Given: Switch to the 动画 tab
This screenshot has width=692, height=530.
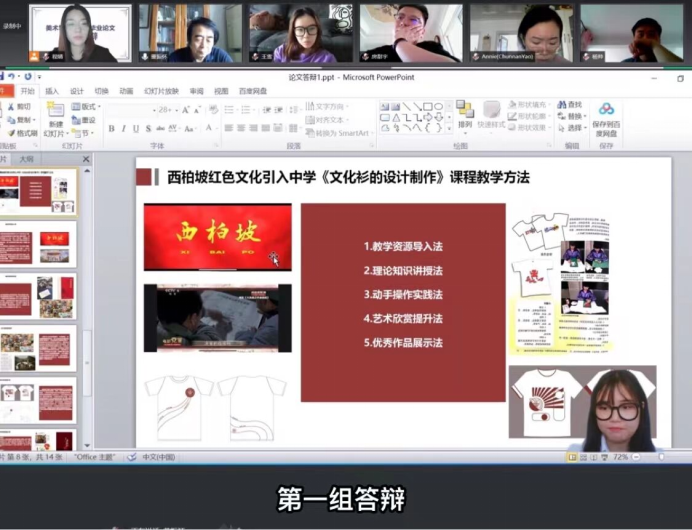Looking at the screenshot, I should click(x=126, y=91).
